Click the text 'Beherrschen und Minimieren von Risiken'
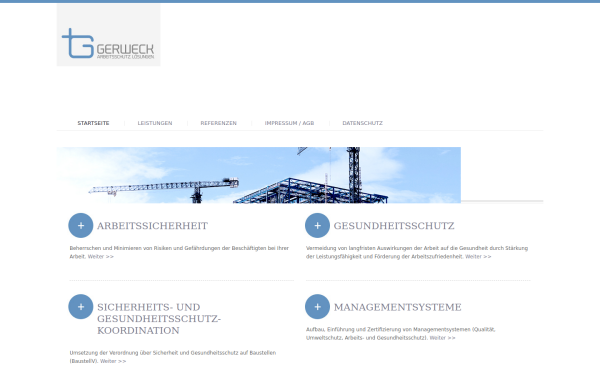This screenshot has height=375, width=600. tap(120, 248)
